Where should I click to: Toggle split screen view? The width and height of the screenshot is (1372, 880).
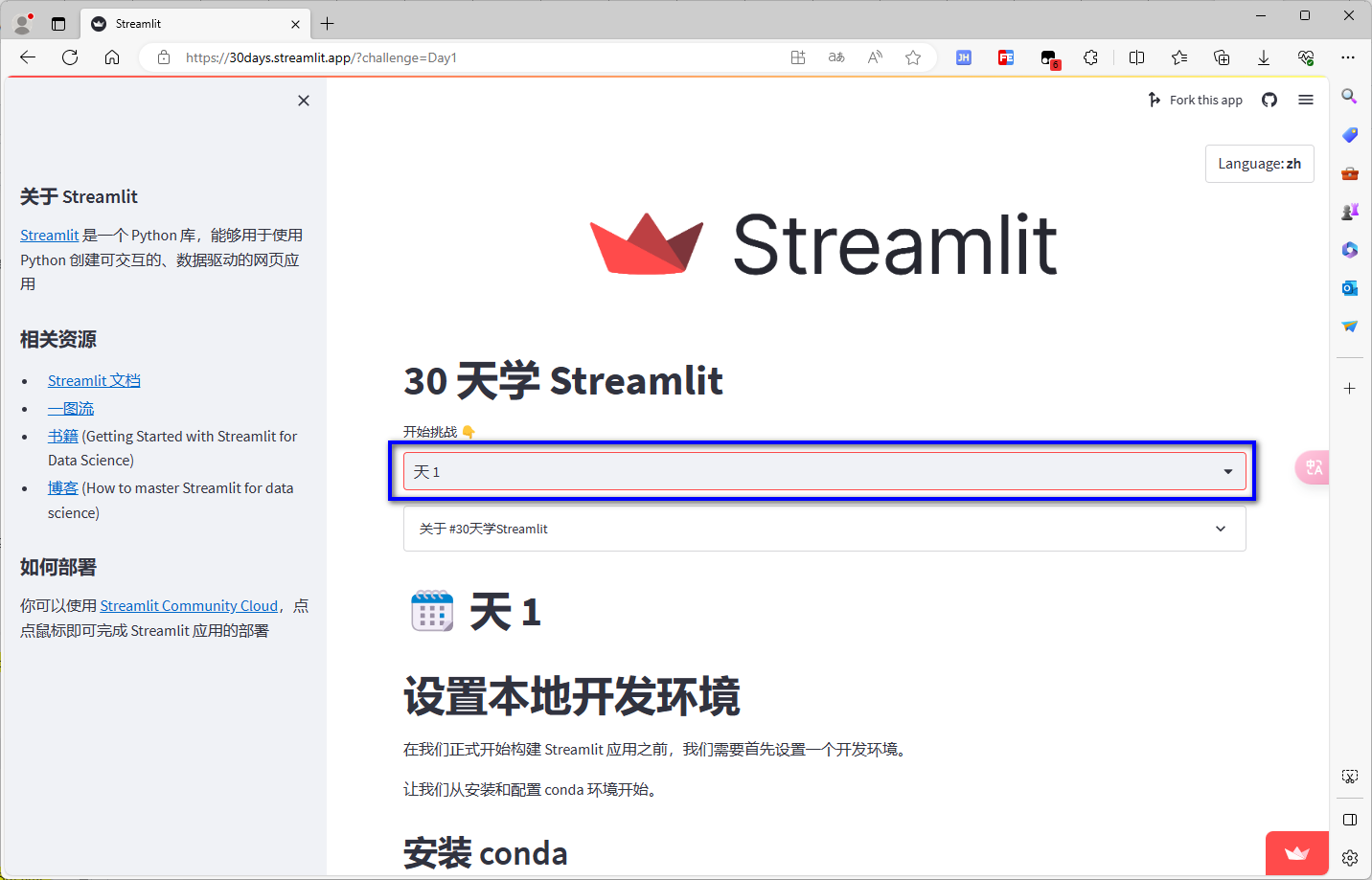[x=1137, y=57]
